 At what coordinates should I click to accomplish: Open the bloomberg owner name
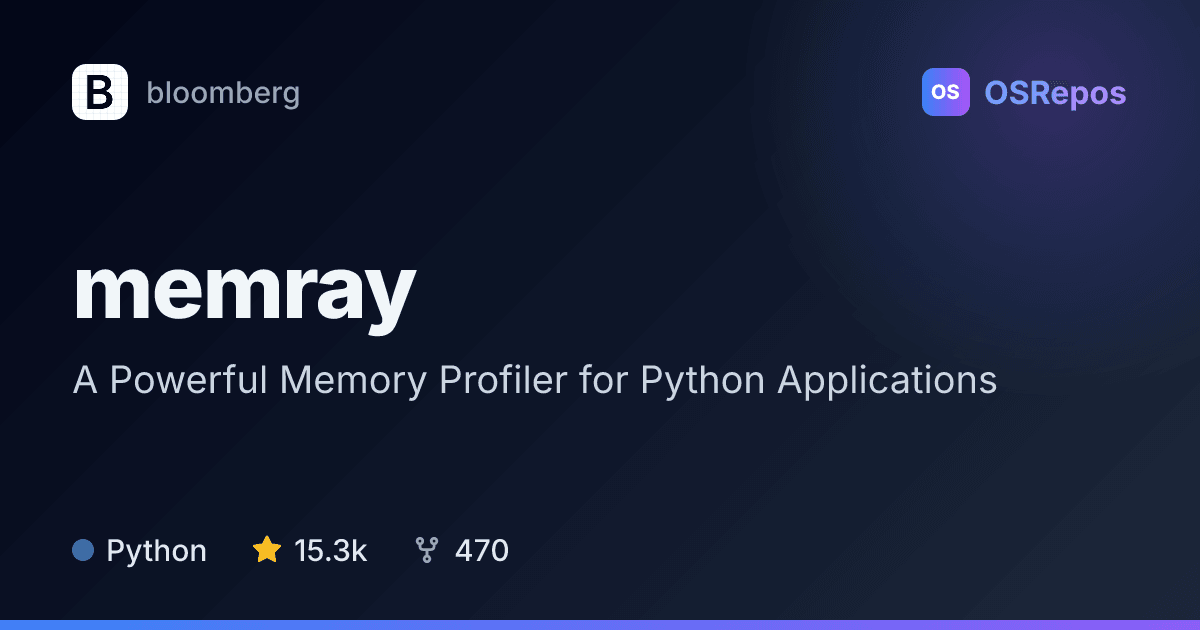tap(223, 93)
